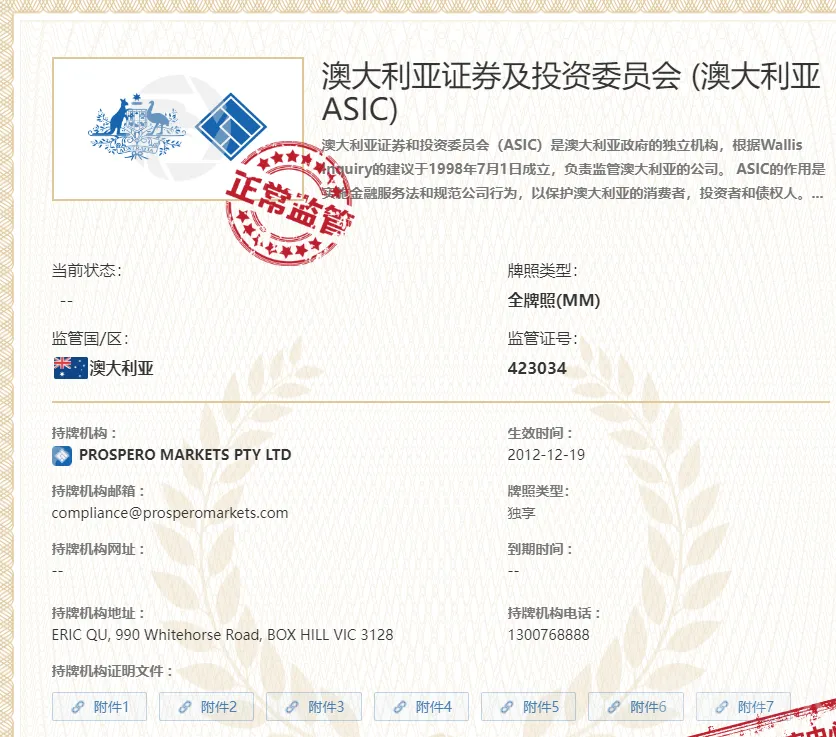This screenshot has width=836, height=737.
Task: Click the ASIC description paragraph
Action: point(573,169)
